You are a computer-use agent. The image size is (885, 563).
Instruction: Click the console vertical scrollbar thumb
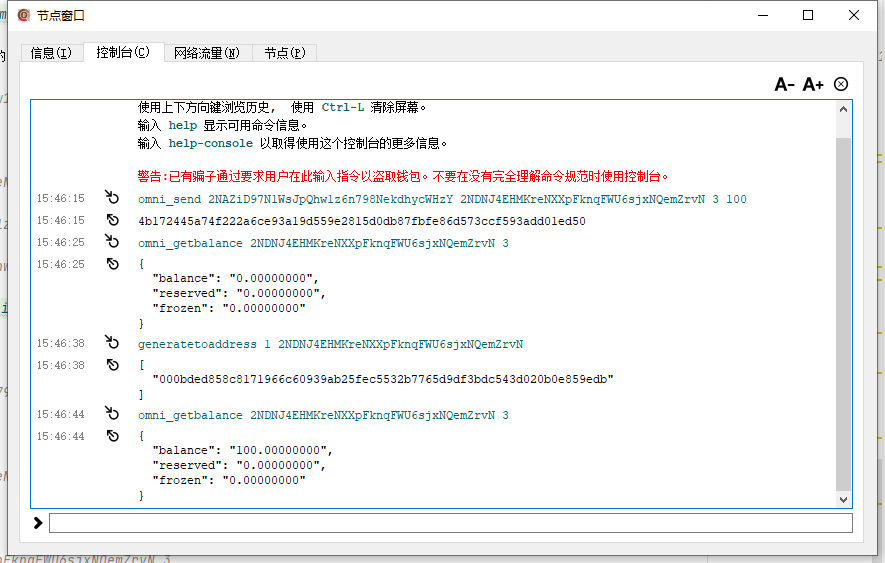pyautogui.click(x=843, y=313)
